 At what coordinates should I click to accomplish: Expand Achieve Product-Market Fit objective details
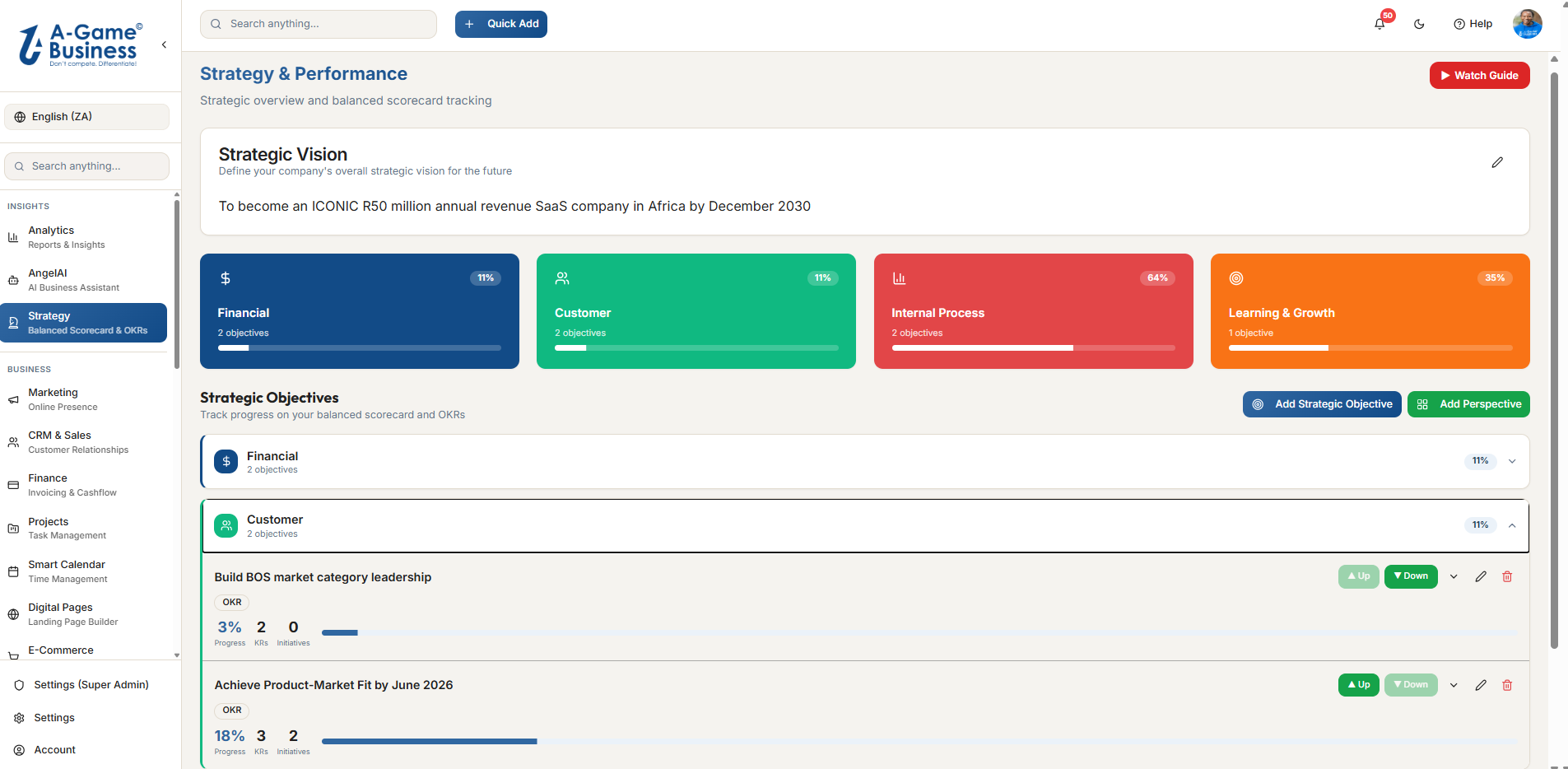[1454, 685]
